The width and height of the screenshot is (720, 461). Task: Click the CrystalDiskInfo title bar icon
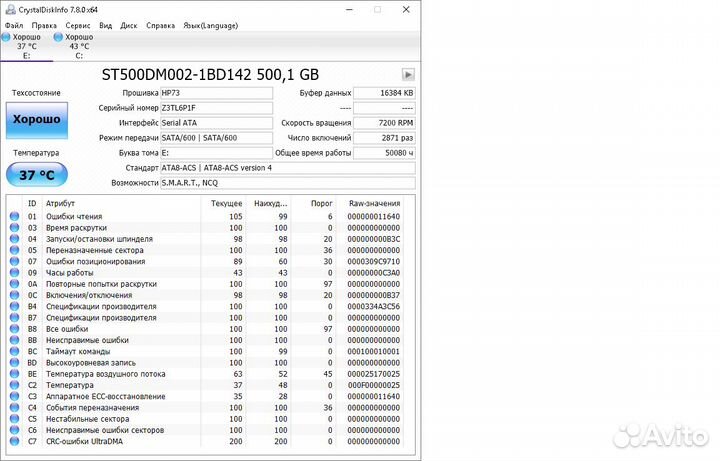(10, 9)
